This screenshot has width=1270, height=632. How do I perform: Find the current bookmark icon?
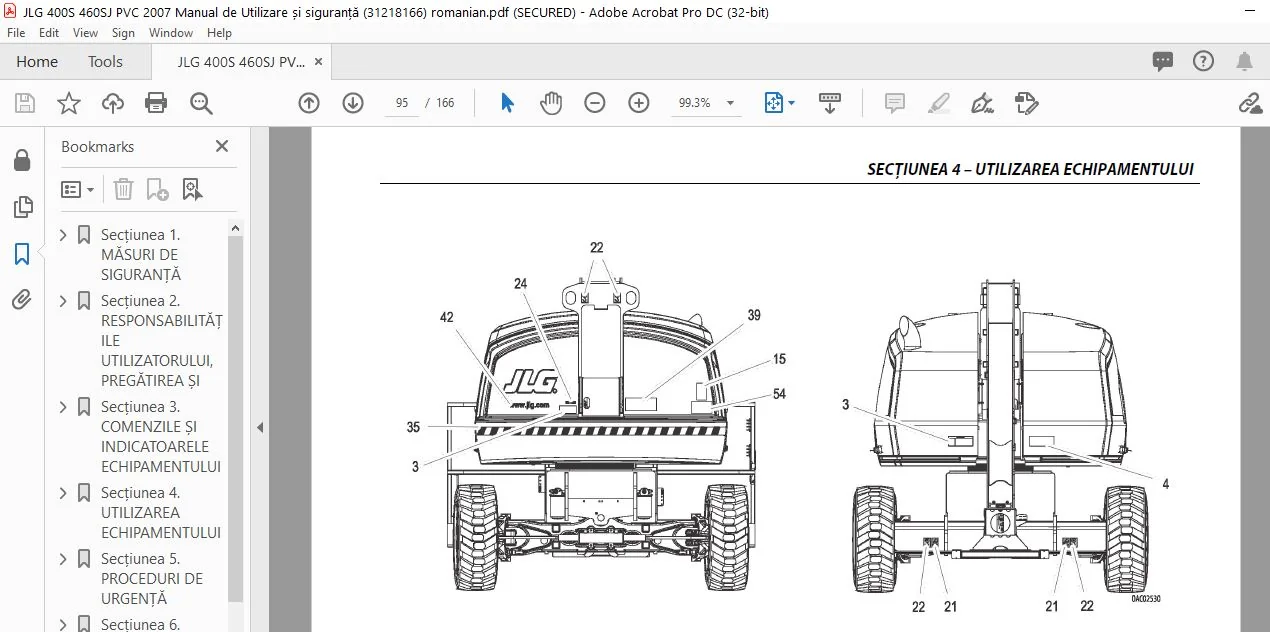(x=192, y=189)
